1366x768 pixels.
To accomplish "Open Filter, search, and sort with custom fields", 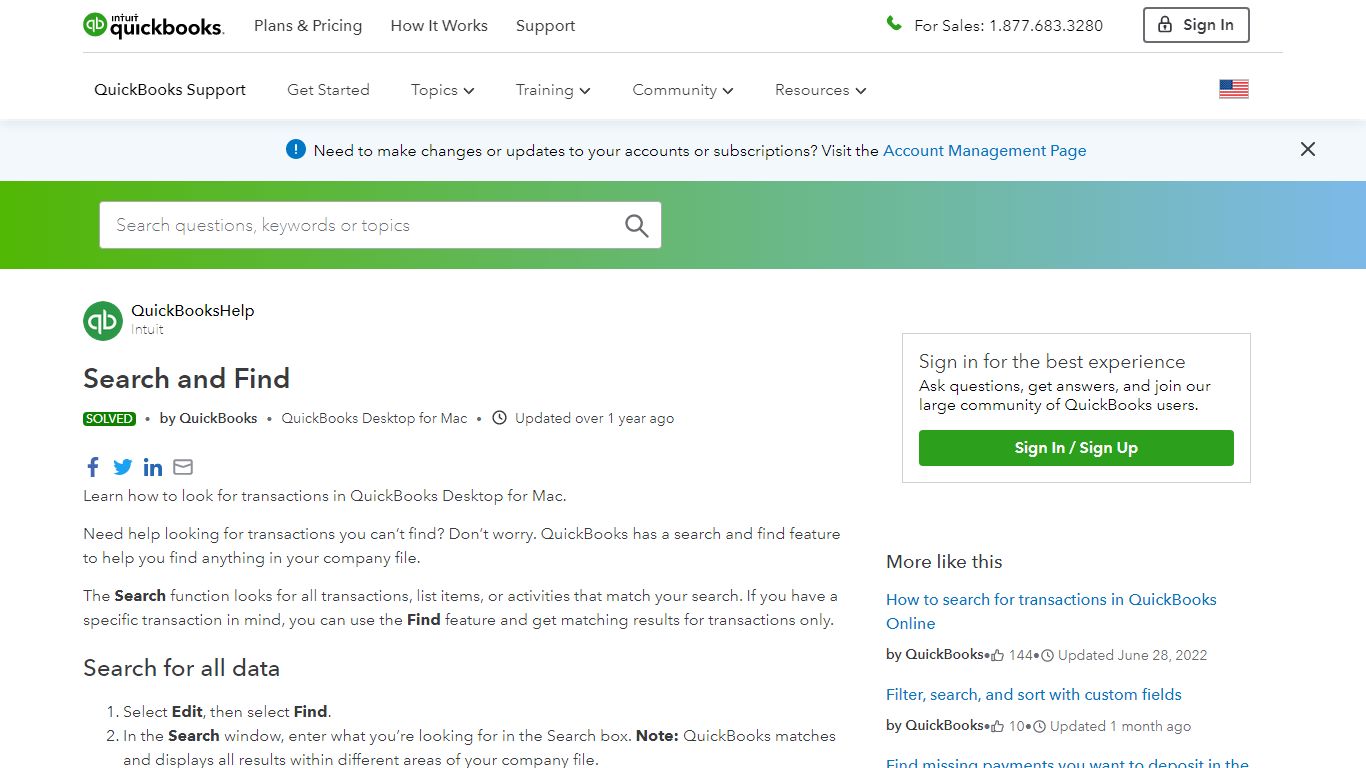I will pos(1034,694).
